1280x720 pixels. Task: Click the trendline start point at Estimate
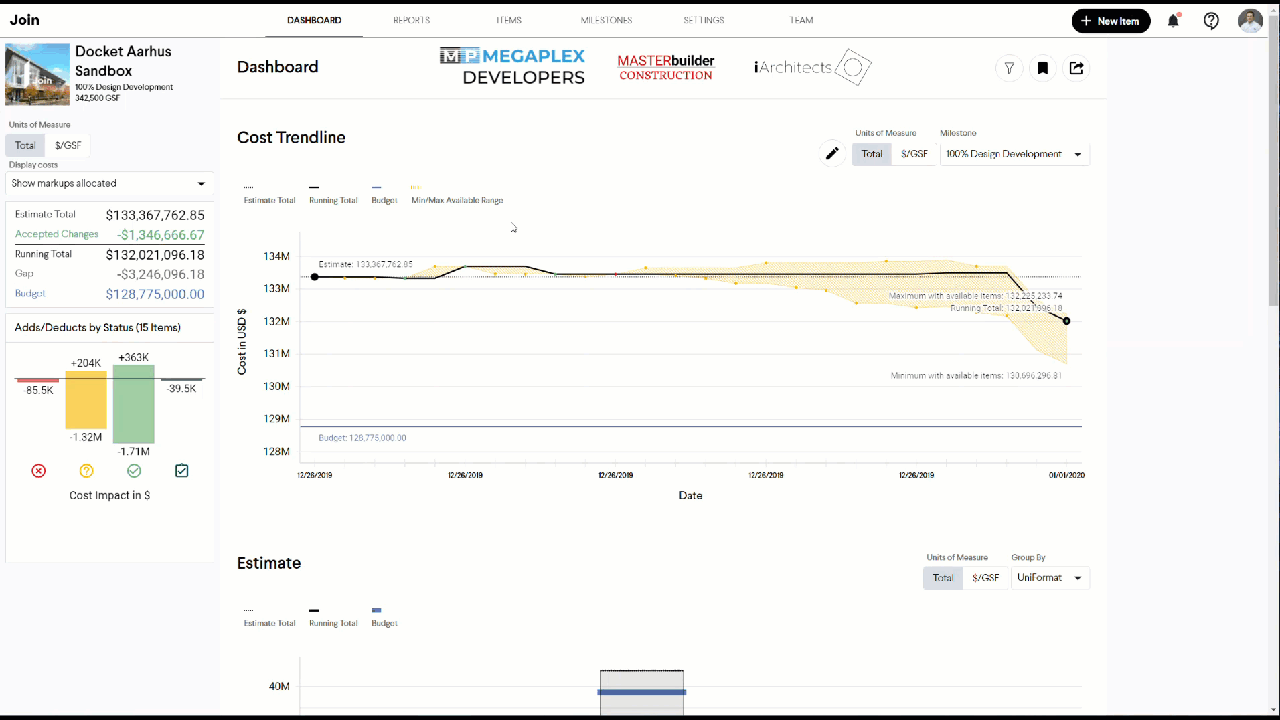click(314, 277)
